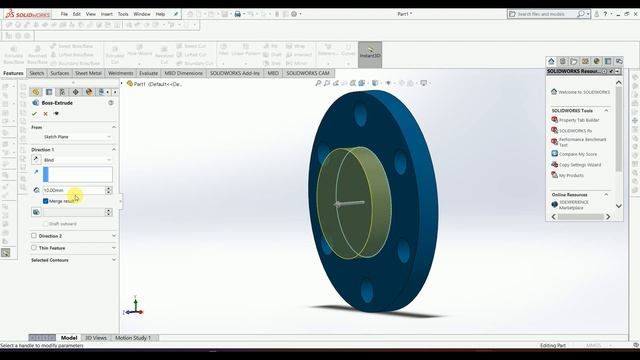Click the Zoom to Fit icon
Screen dimensions: 640x360
[x=318, y=83]
